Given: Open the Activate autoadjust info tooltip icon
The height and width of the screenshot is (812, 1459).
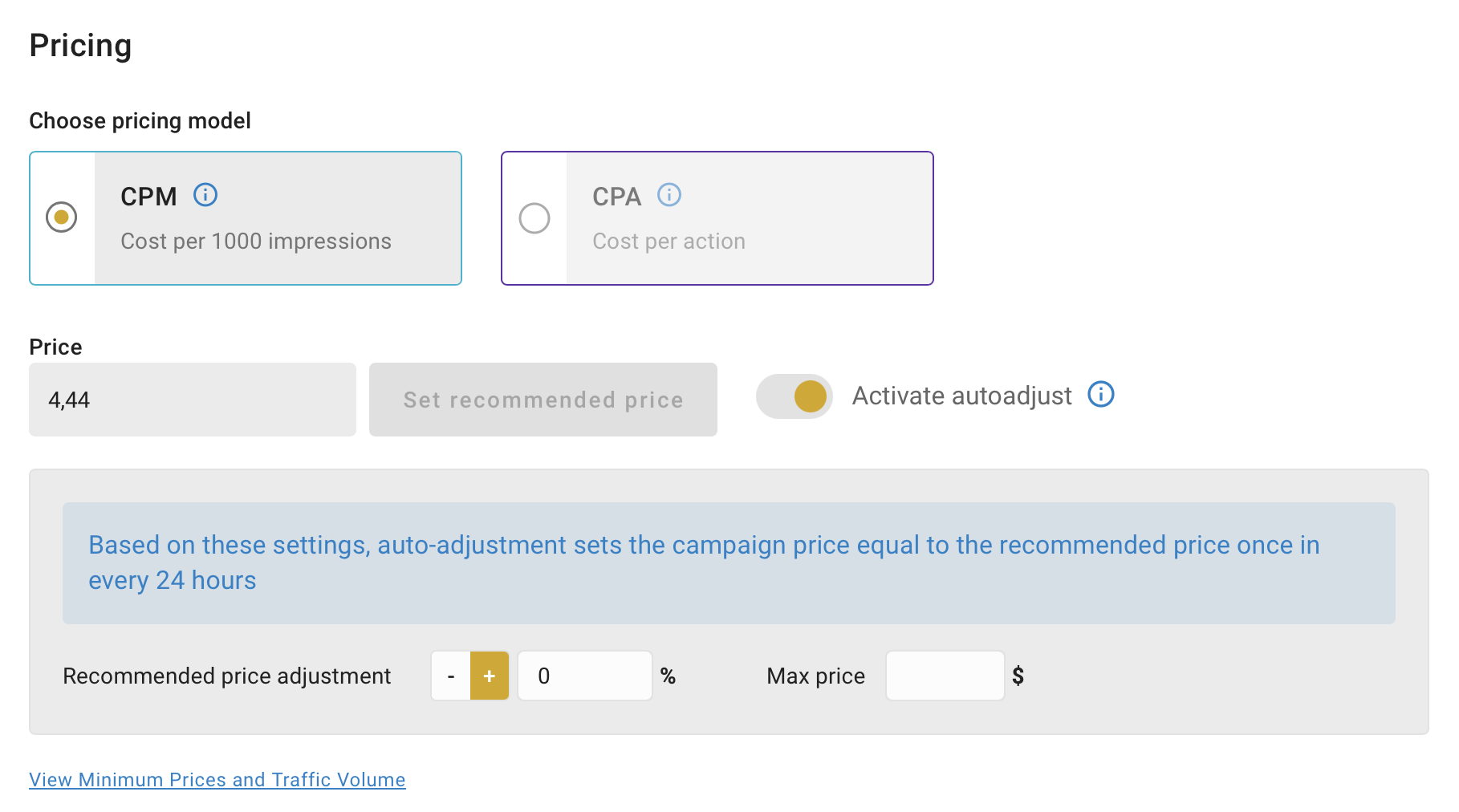Looking at the screenshot, I should (1100, 395).
